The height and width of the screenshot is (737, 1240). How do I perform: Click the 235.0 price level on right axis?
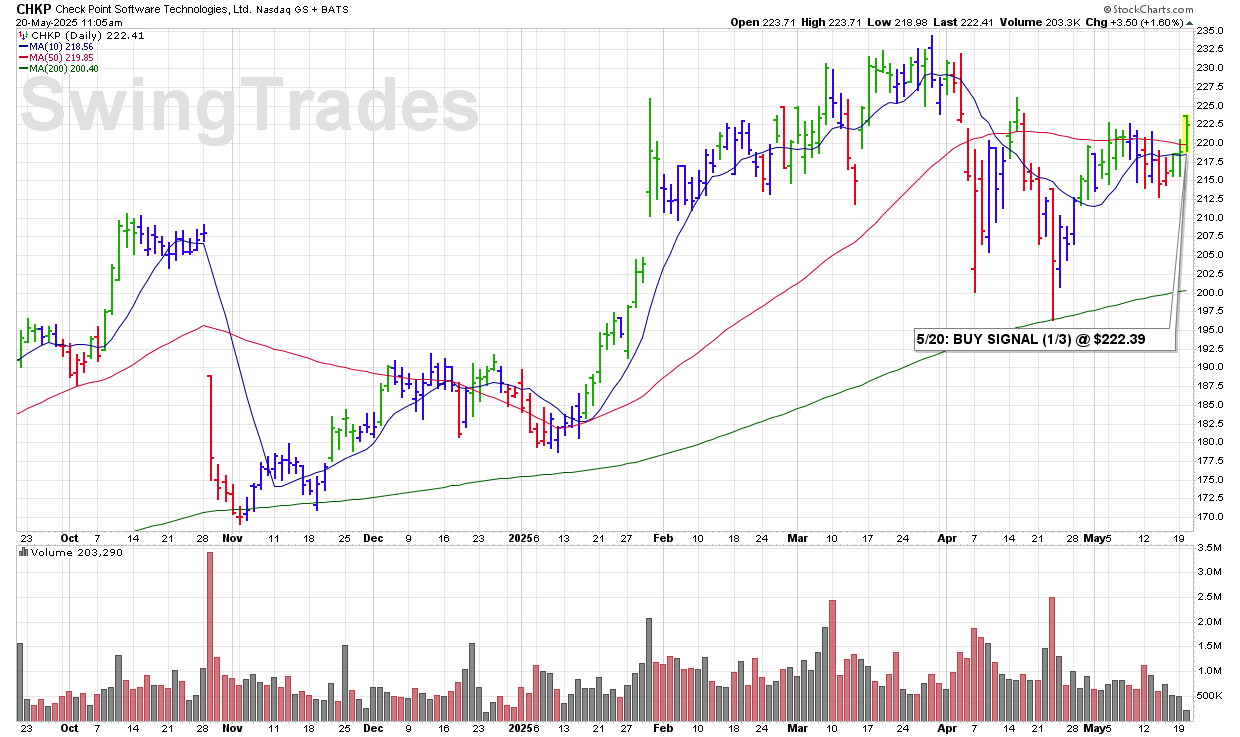(1212, 30)
